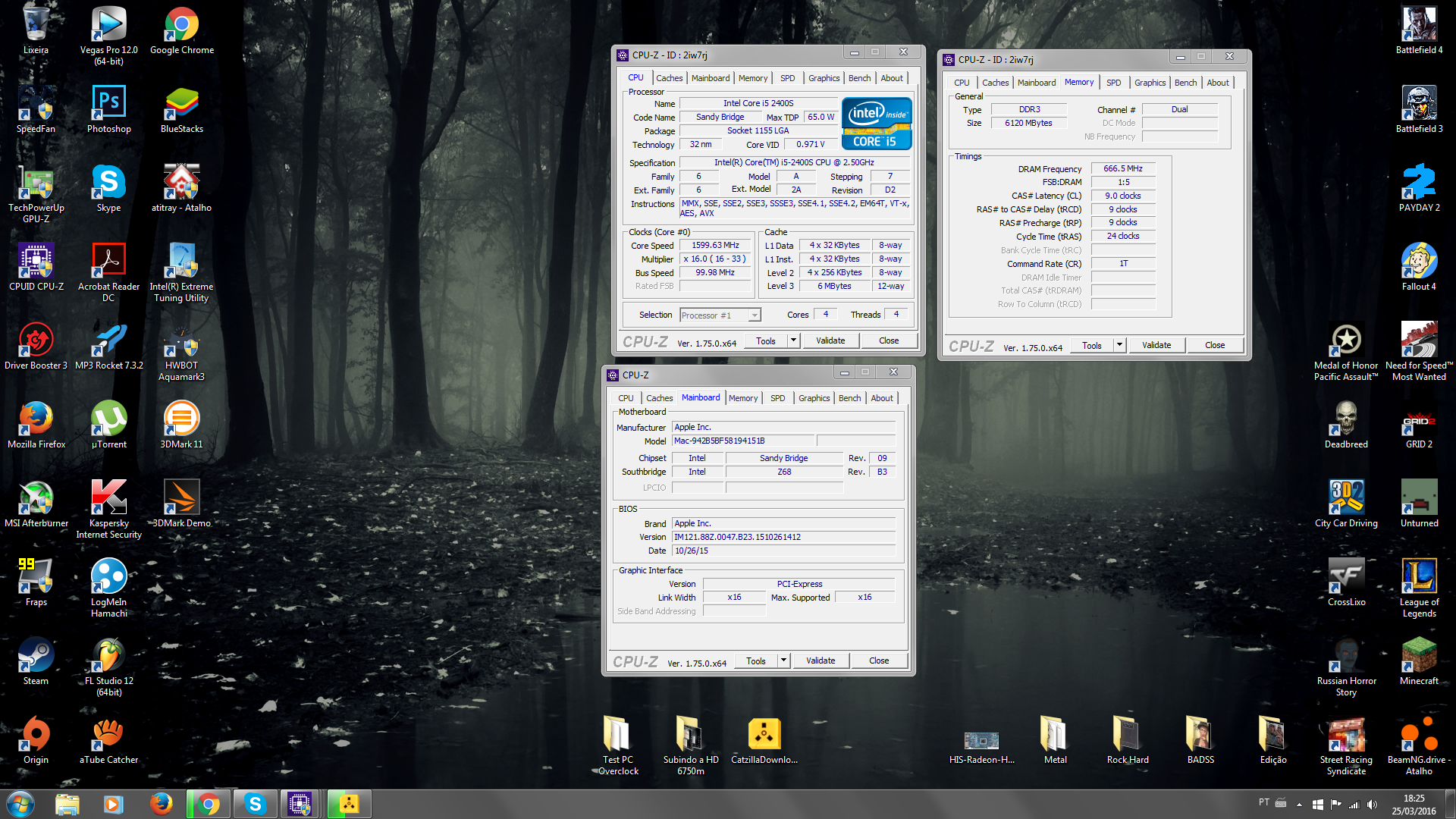
Task: Open the Vegas Pro 12.0 desktop icon
Action: (108, 35)
